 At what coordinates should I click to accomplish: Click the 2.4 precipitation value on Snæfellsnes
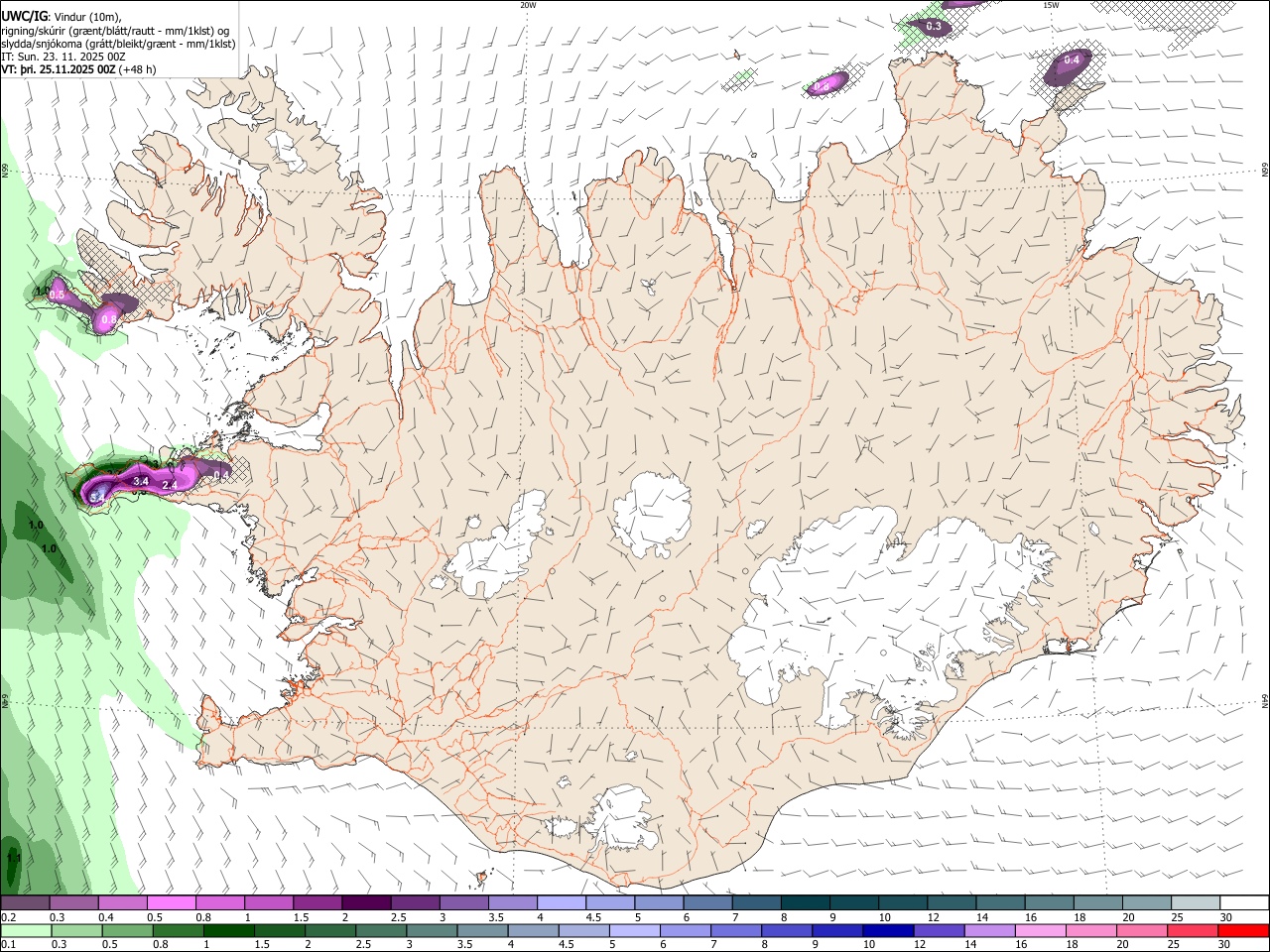coord(170,485)
